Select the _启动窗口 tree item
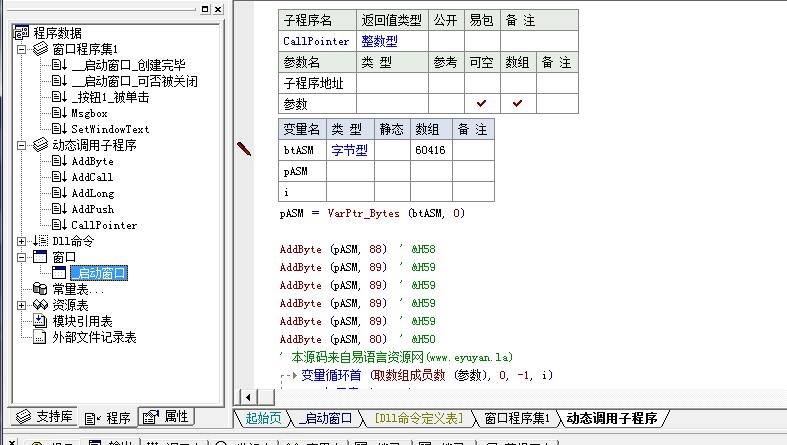This screenshot has width=787, height=445. [99, 273]
